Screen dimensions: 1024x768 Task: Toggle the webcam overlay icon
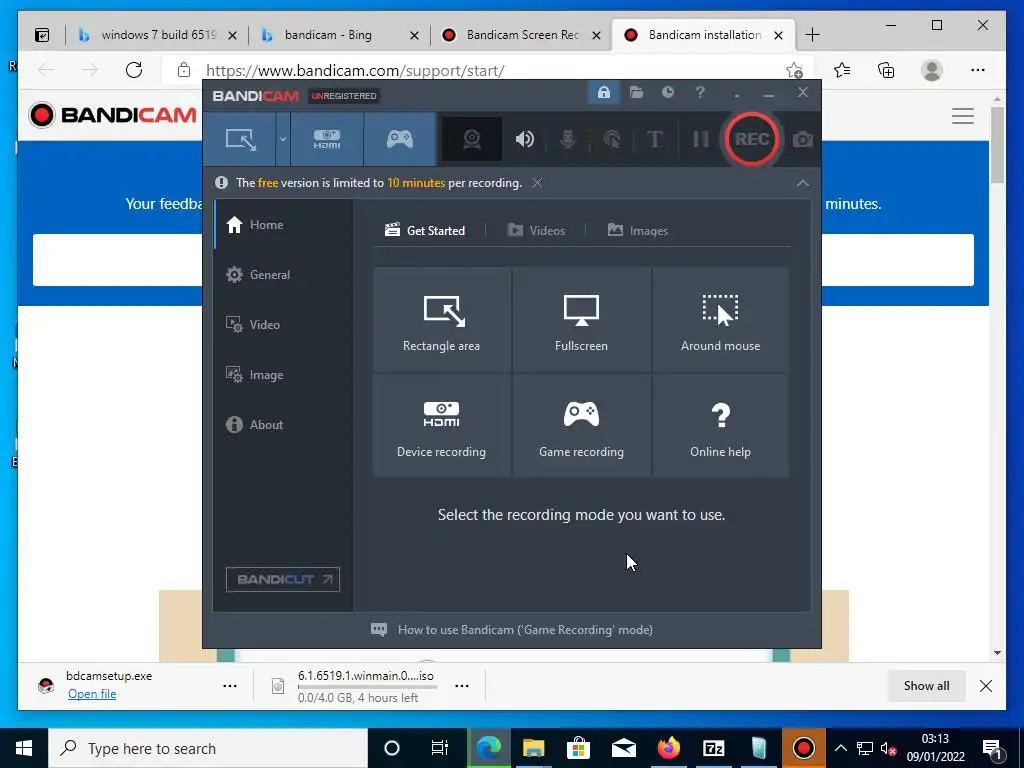click(472, 139)
